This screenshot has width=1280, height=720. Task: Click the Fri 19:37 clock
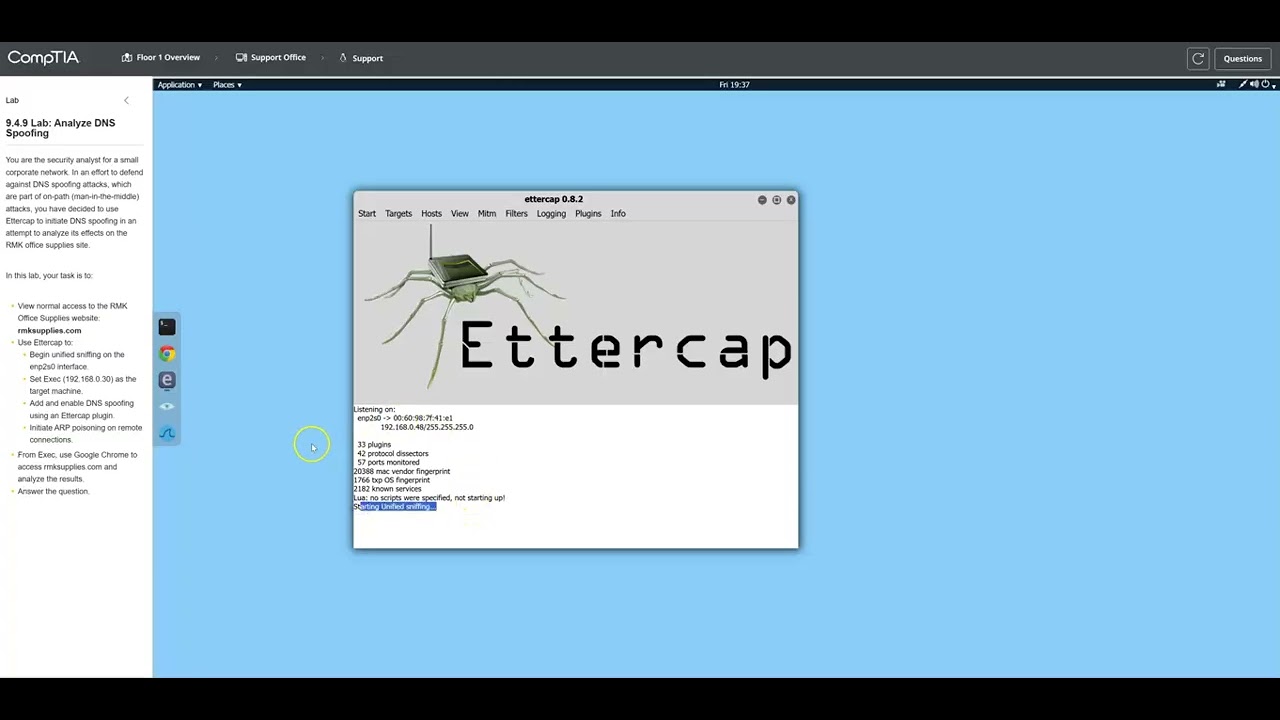pos(734,85)
